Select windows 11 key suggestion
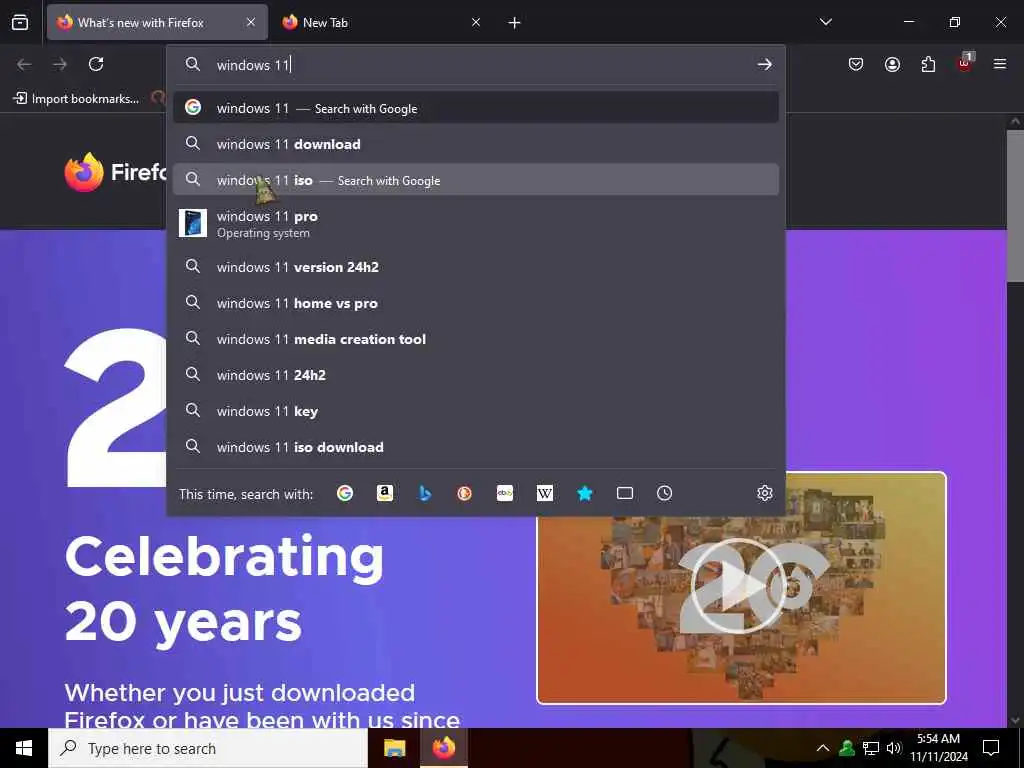Screen dimensions: 1024x768 [x=476, y=411]
